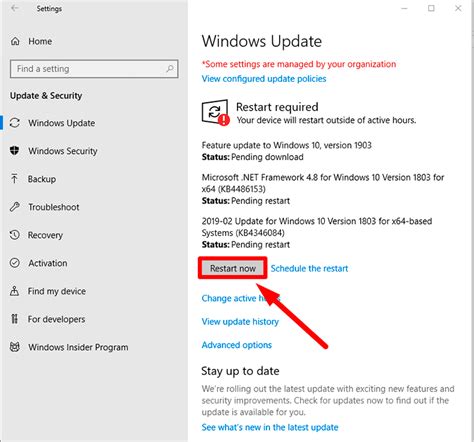Click the Troubleshoot wrench icon

[x=15, y=207]
